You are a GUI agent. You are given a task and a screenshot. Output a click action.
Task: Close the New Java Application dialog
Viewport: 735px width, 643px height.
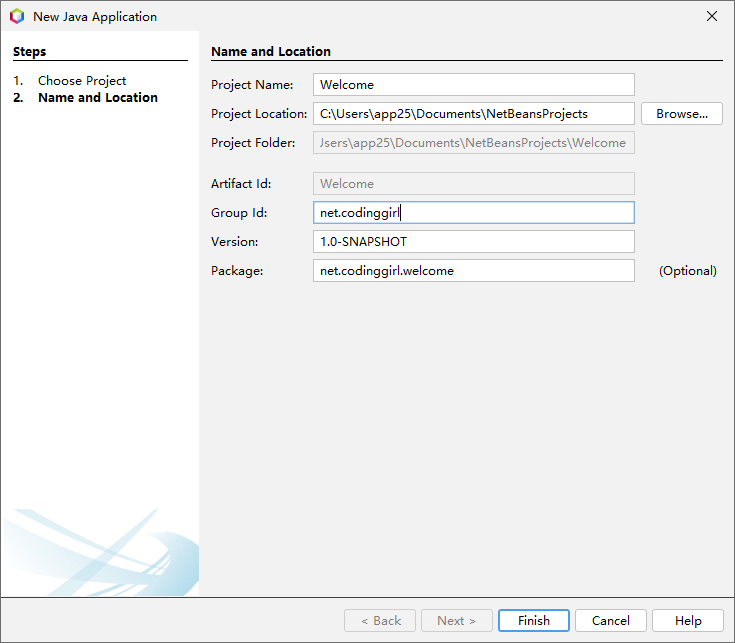(x=712, y=16)
